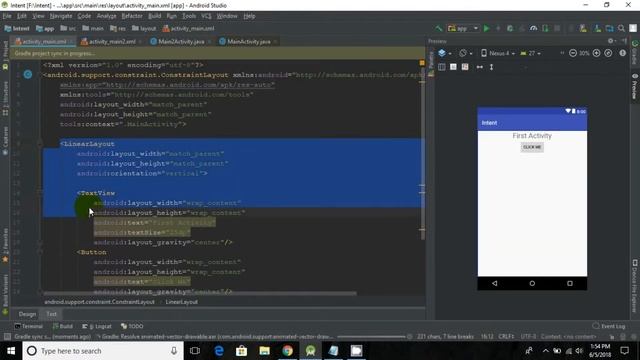Hide the Preview panel
This screenshot has height=360, width=640.
click(x=624, y=41)
